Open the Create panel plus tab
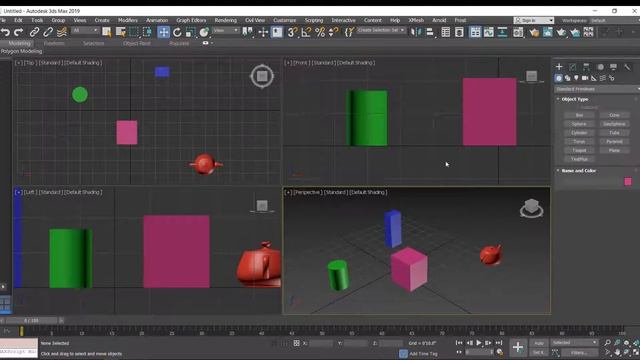Viewport: 640px width, 360px height. 559,67
